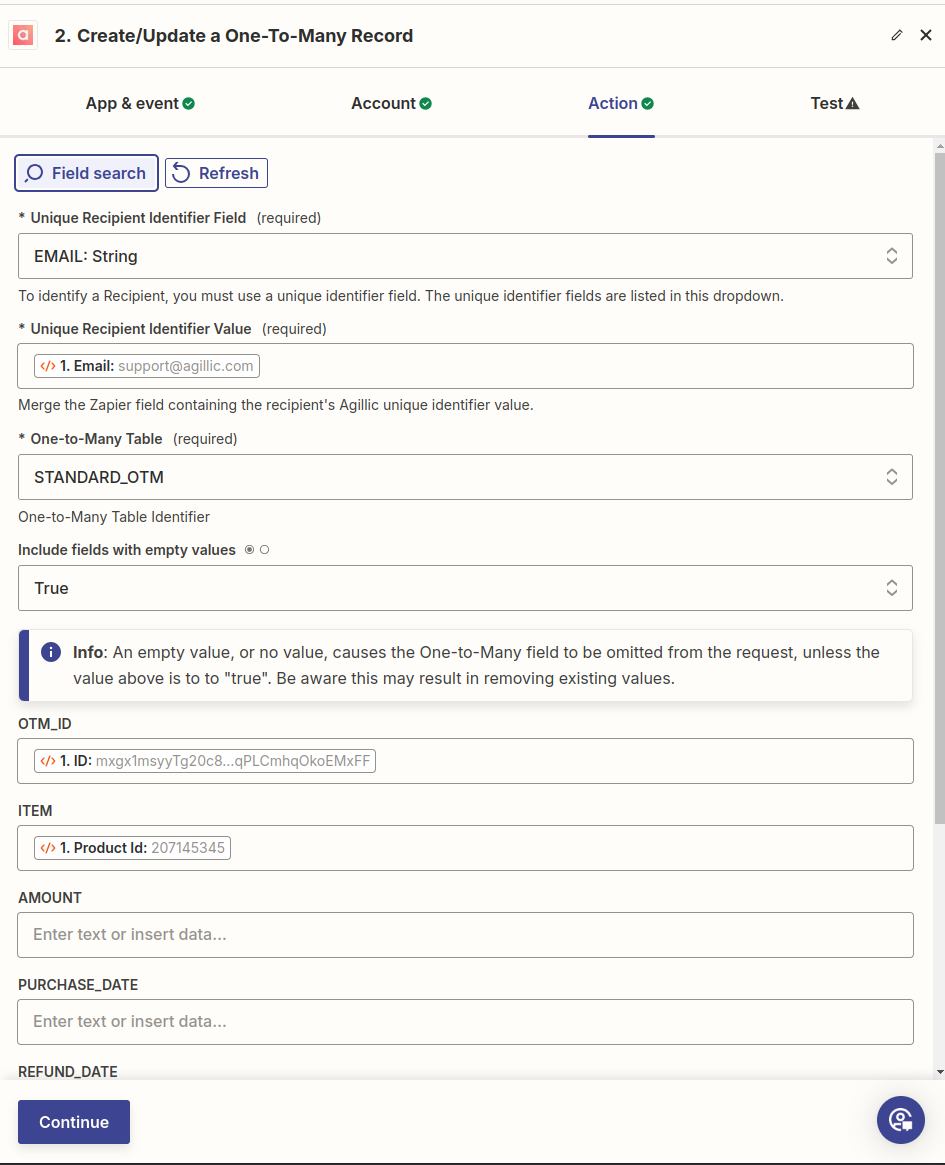The image size is (945, 1165).
Task: Switch to the App & event tab
Action: point(140,103)
